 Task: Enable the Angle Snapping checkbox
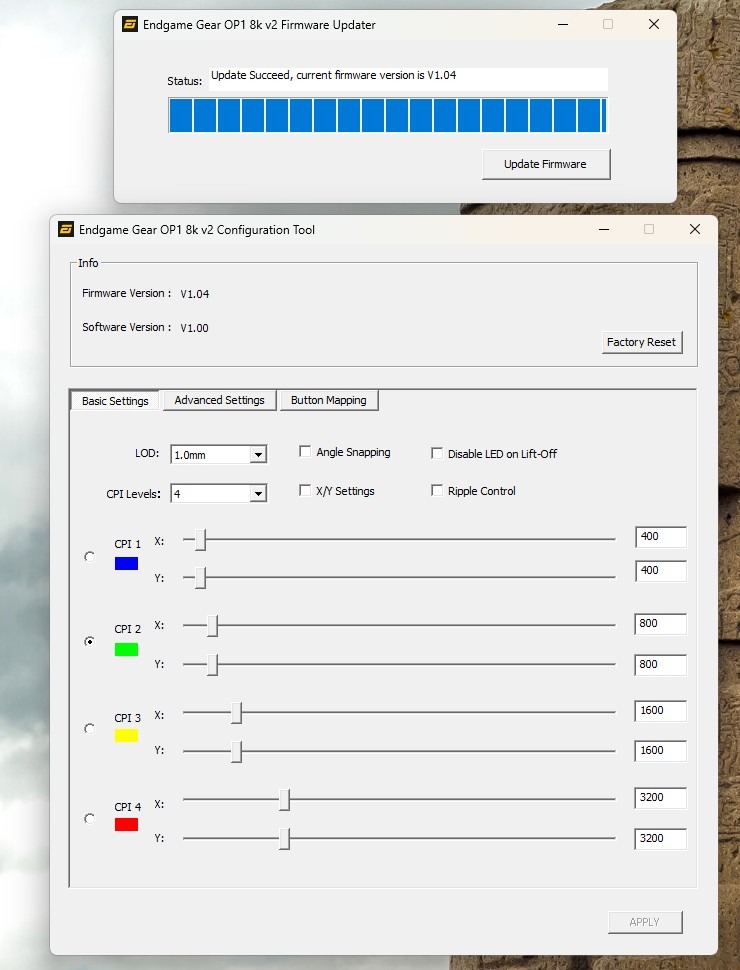305,452
